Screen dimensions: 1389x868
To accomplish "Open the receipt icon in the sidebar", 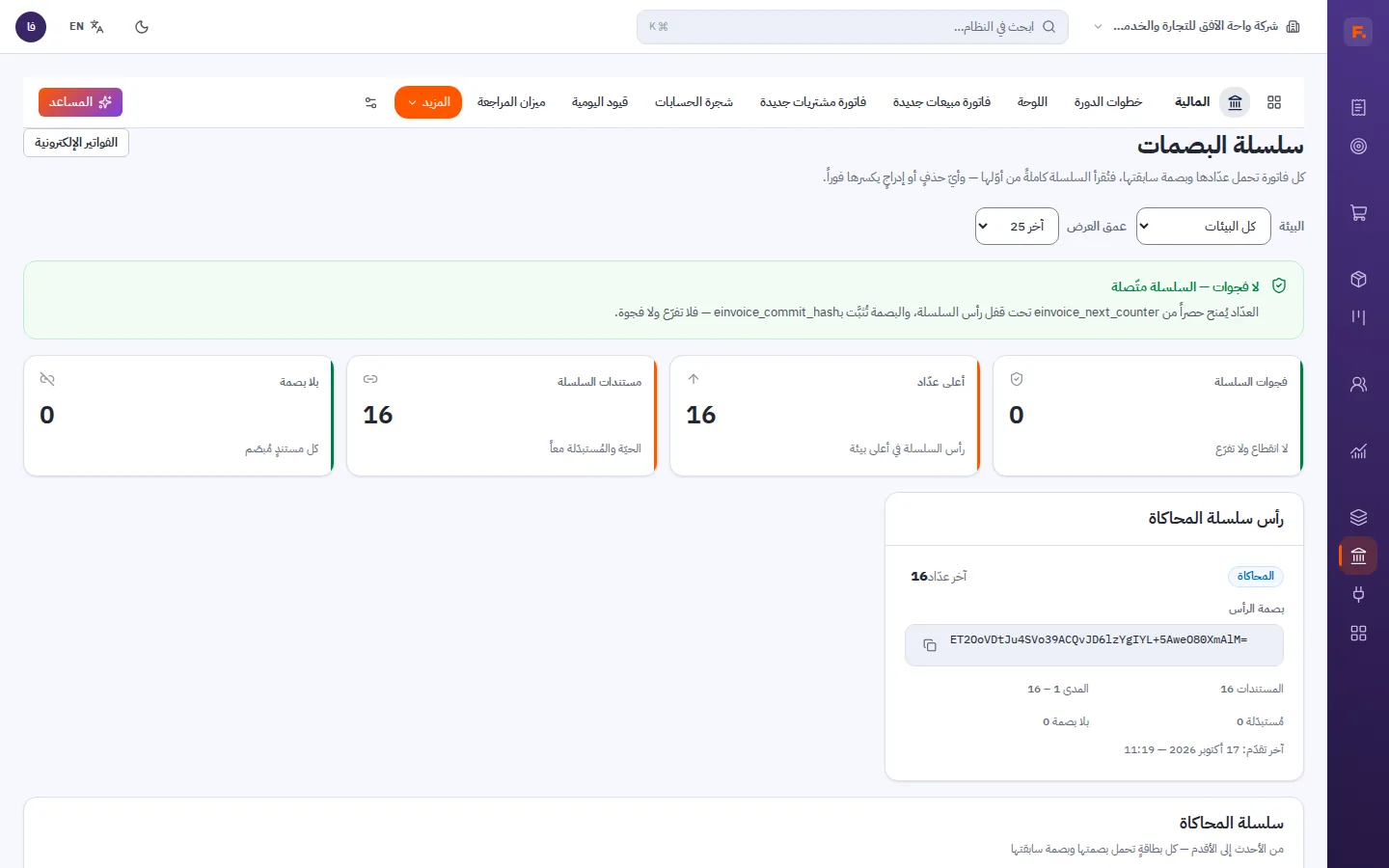I will click(1358, 107).
